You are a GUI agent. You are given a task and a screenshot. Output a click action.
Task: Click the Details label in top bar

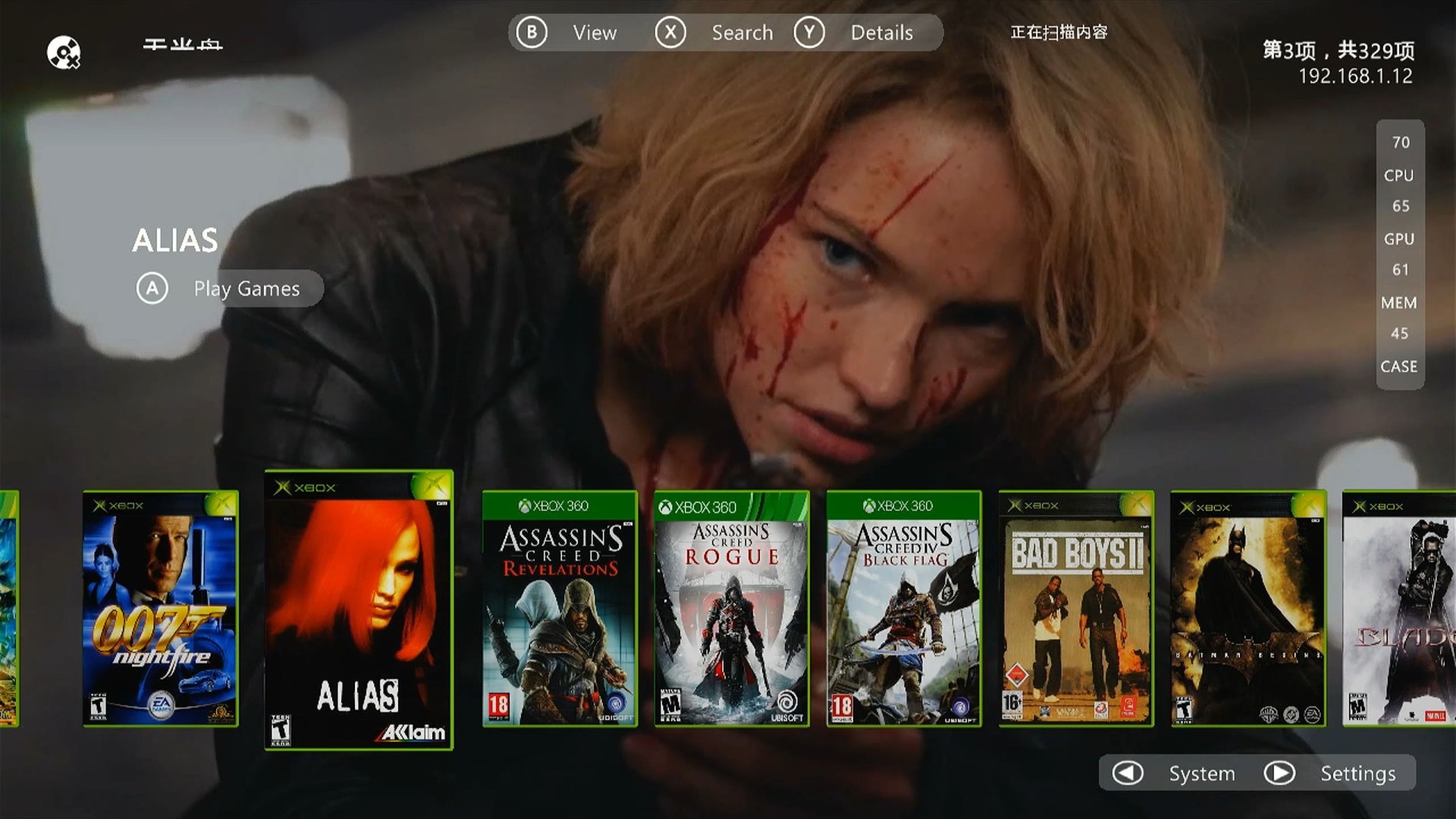point(882,33)
